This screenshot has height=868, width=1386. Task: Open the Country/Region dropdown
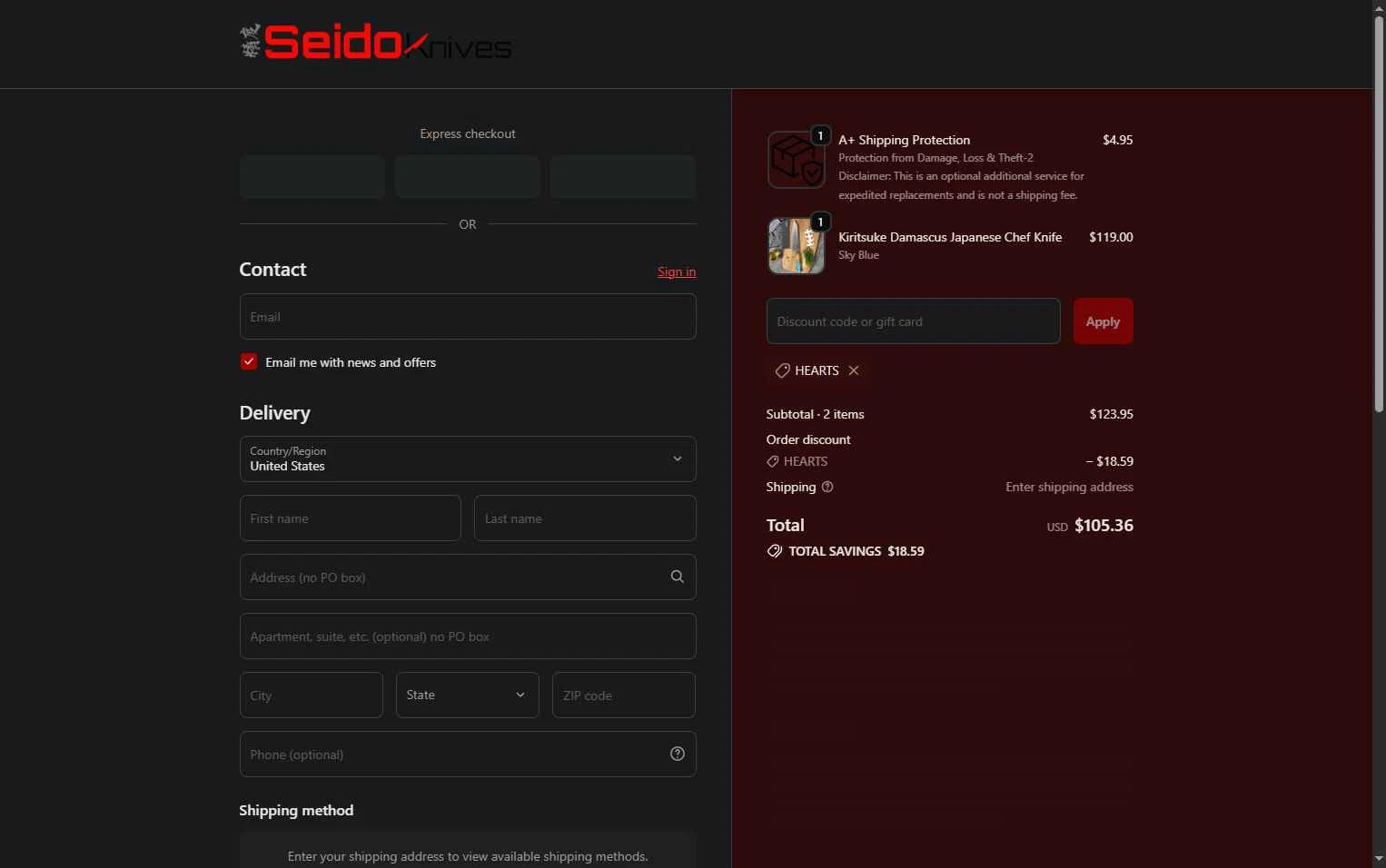click(468, 459)
